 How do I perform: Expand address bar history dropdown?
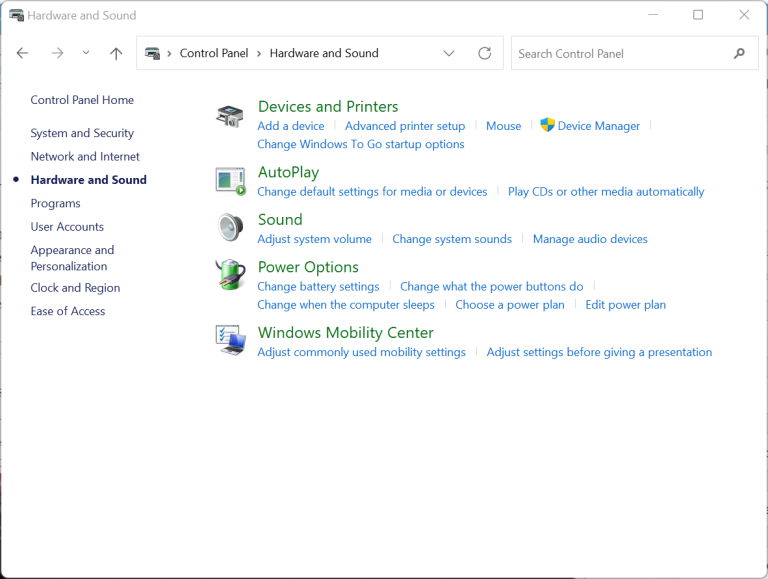(449, 53)
